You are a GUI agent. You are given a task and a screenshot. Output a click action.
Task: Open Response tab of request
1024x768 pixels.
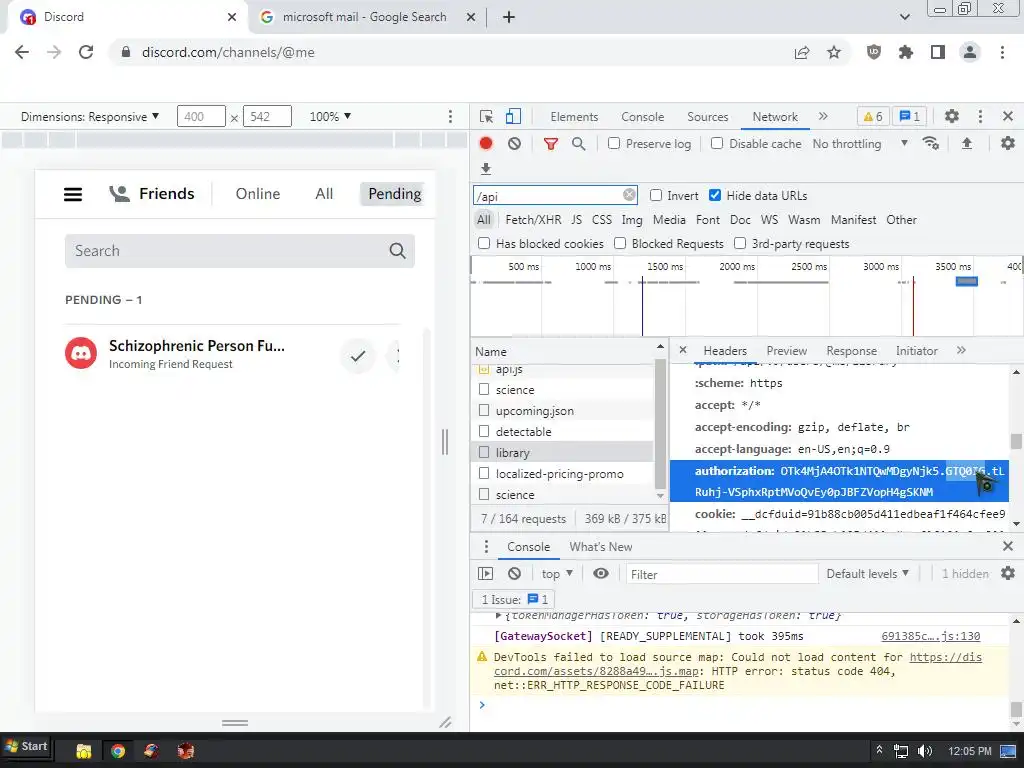(851, 351)
